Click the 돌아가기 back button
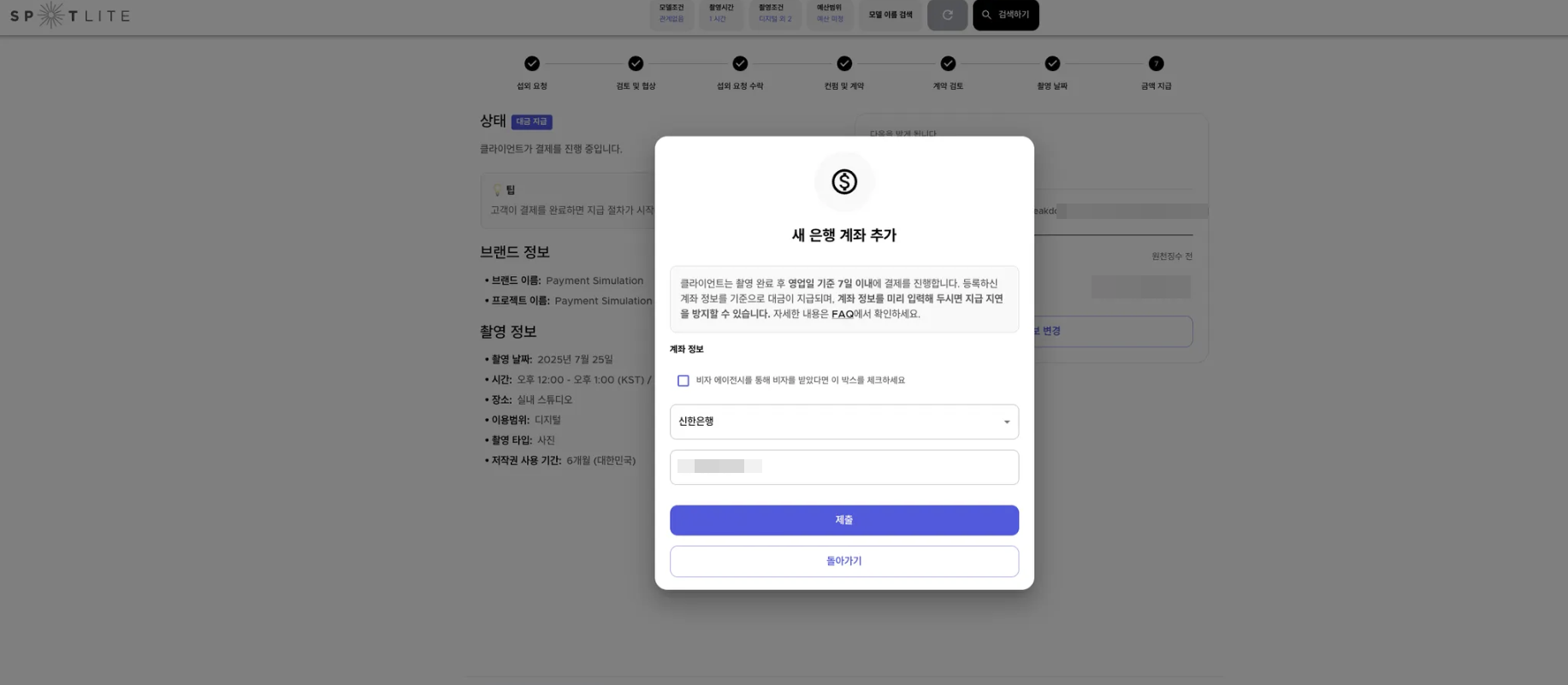 click(844, 561)
